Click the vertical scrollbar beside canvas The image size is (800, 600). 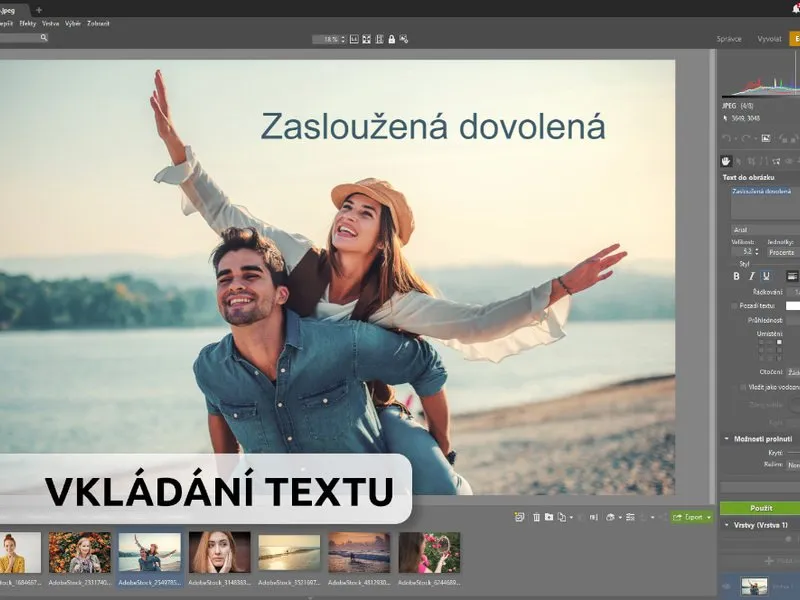[712, 276]
